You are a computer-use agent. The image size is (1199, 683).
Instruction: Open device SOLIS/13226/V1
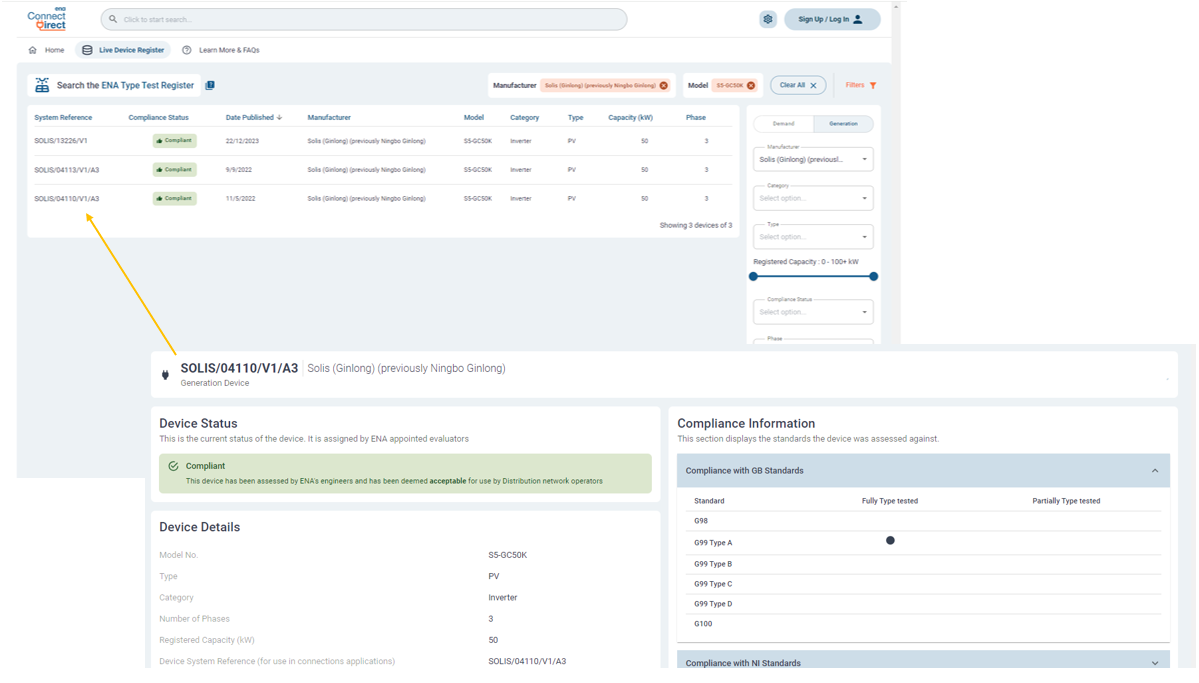61,141
